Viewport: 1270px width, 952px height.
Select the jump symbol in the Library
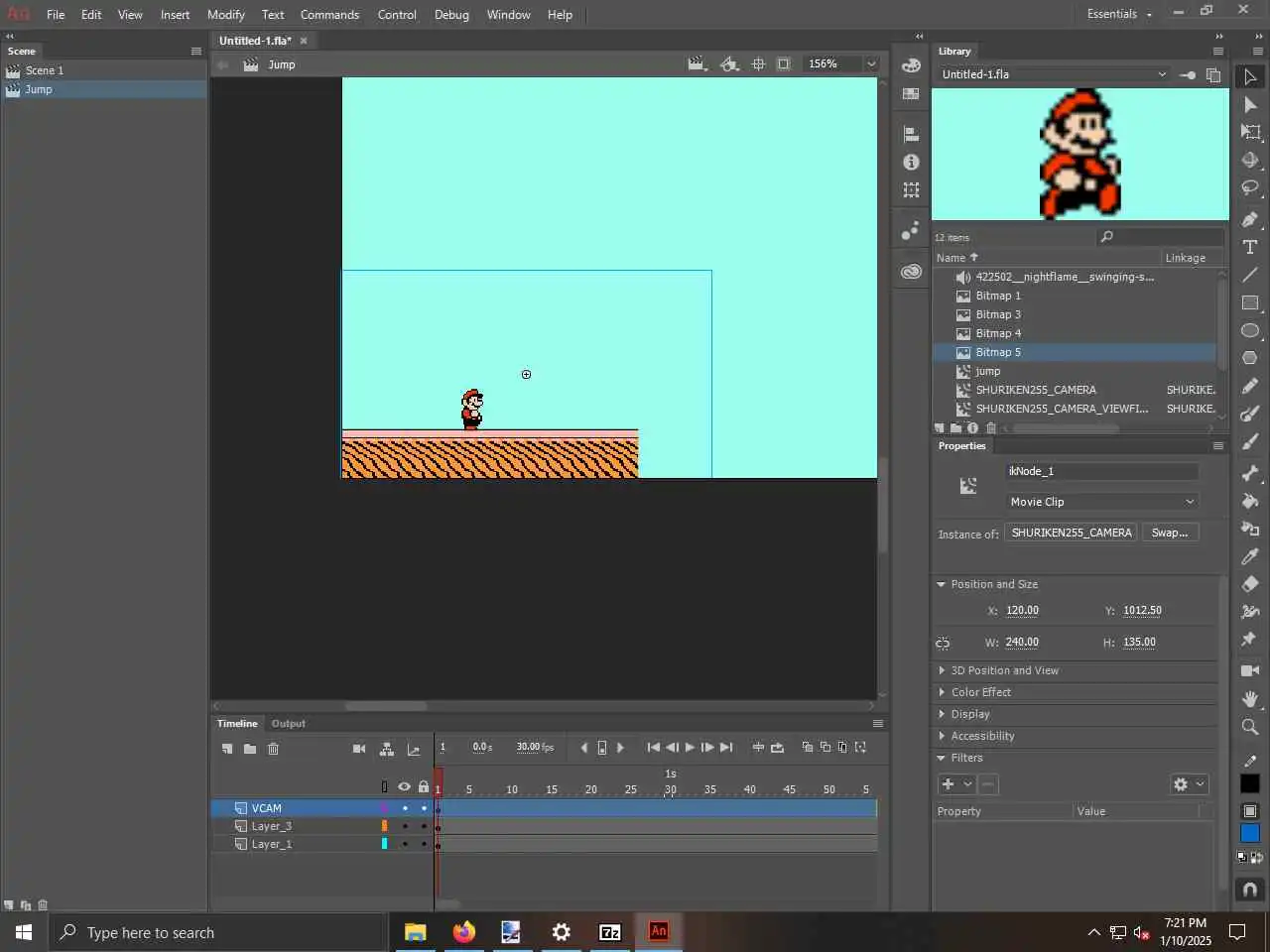coord(988,371)
